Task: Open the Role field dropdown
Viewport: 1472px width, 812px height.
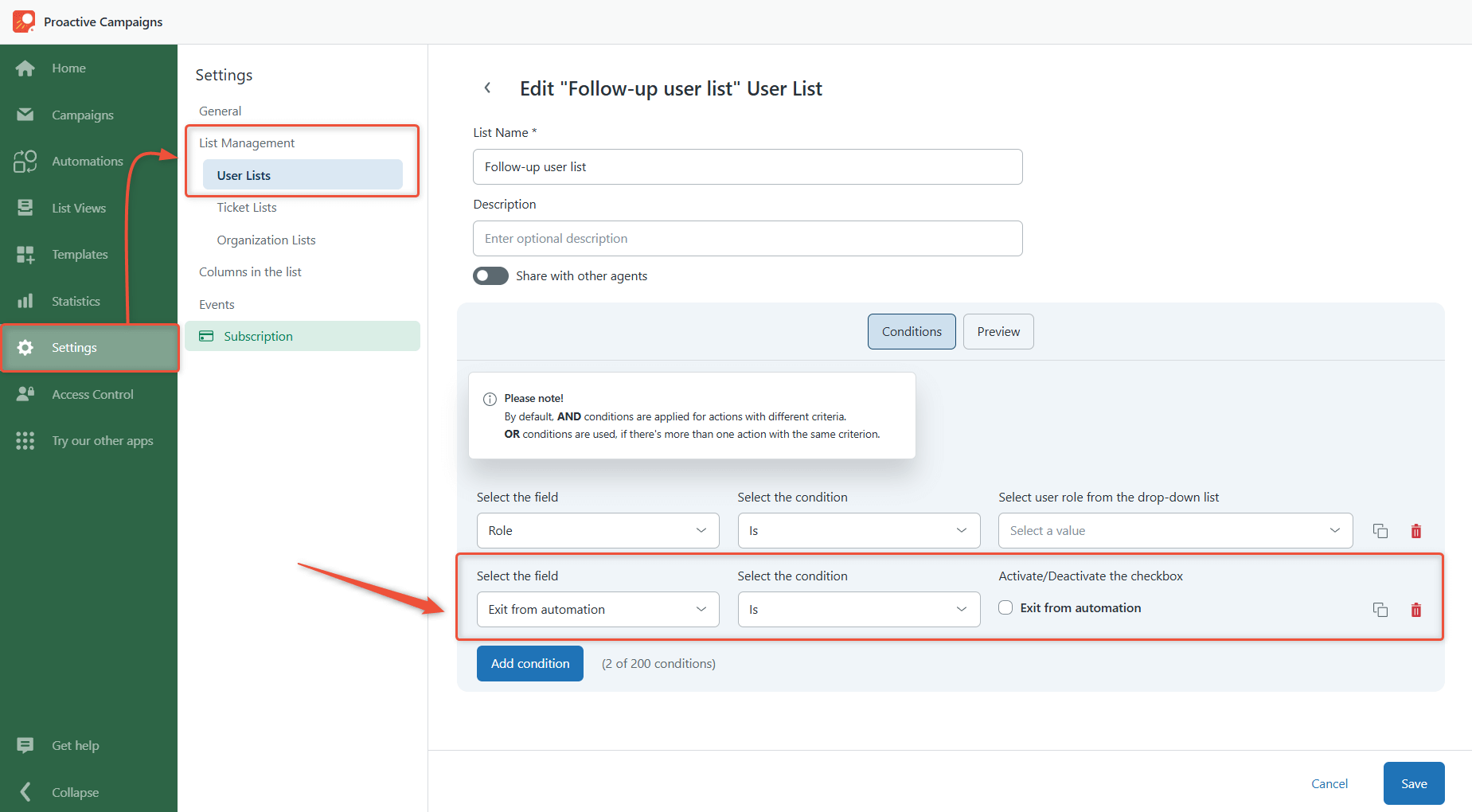Action: [597, 530]
